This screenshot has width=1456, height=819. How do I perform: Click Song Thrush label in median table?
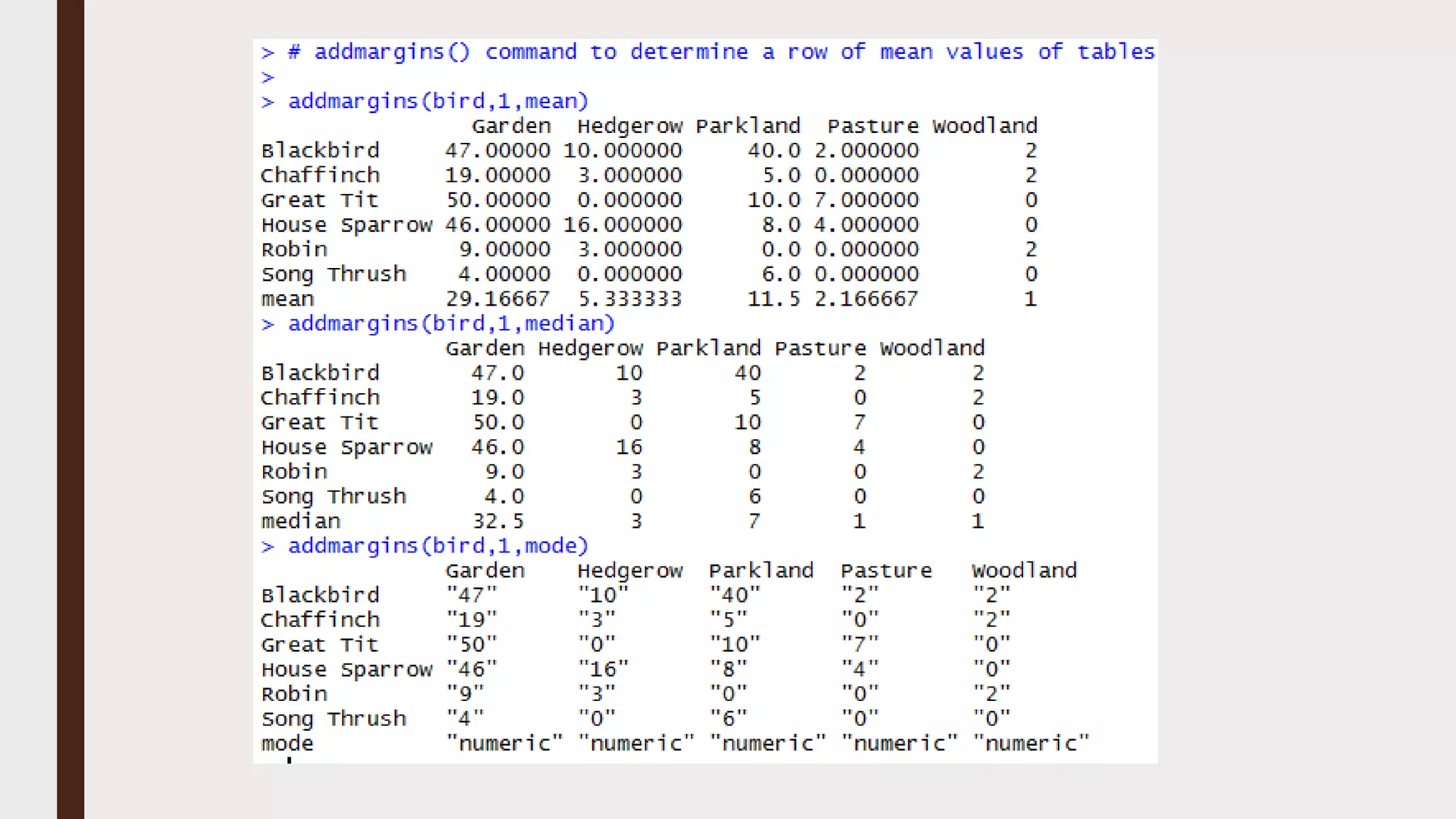[x=333, y=496]
